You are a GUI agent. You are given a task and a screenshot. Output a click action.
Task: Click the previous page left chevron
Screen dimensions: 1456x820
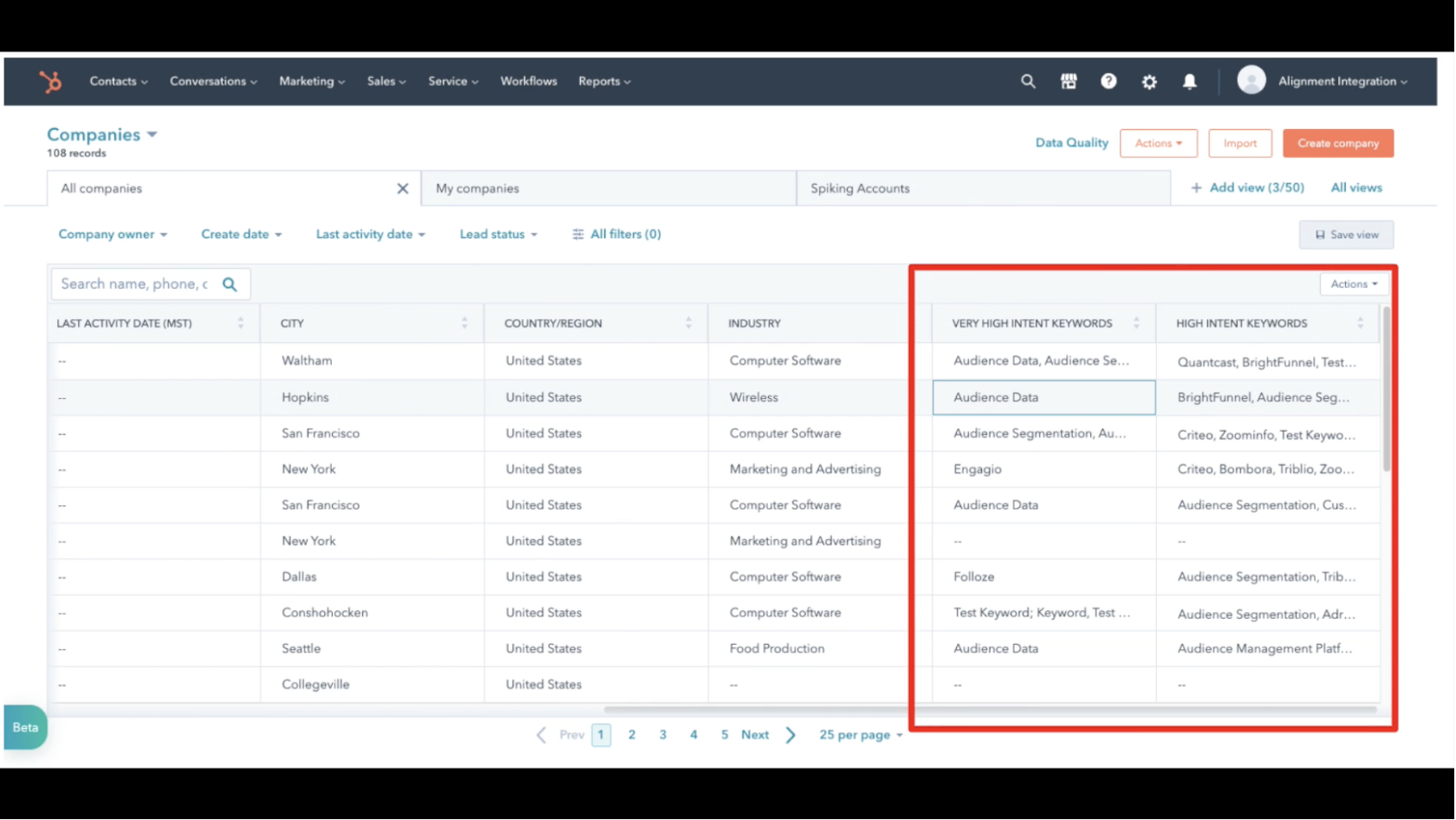coord(542,736)
